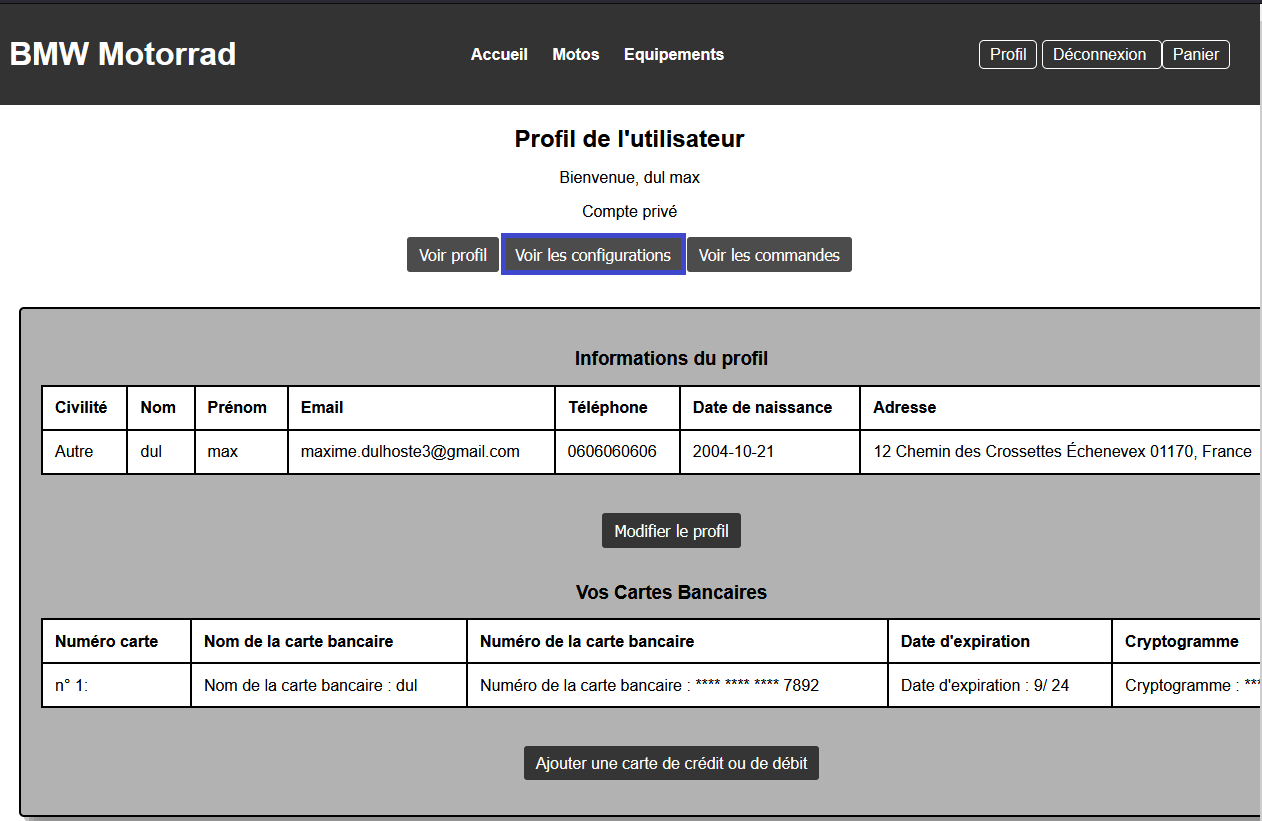Image resolution: width=1262 pixels, height=821 pixels.
Task: Switch to Voir les commandes
Action: coord(769,255)
